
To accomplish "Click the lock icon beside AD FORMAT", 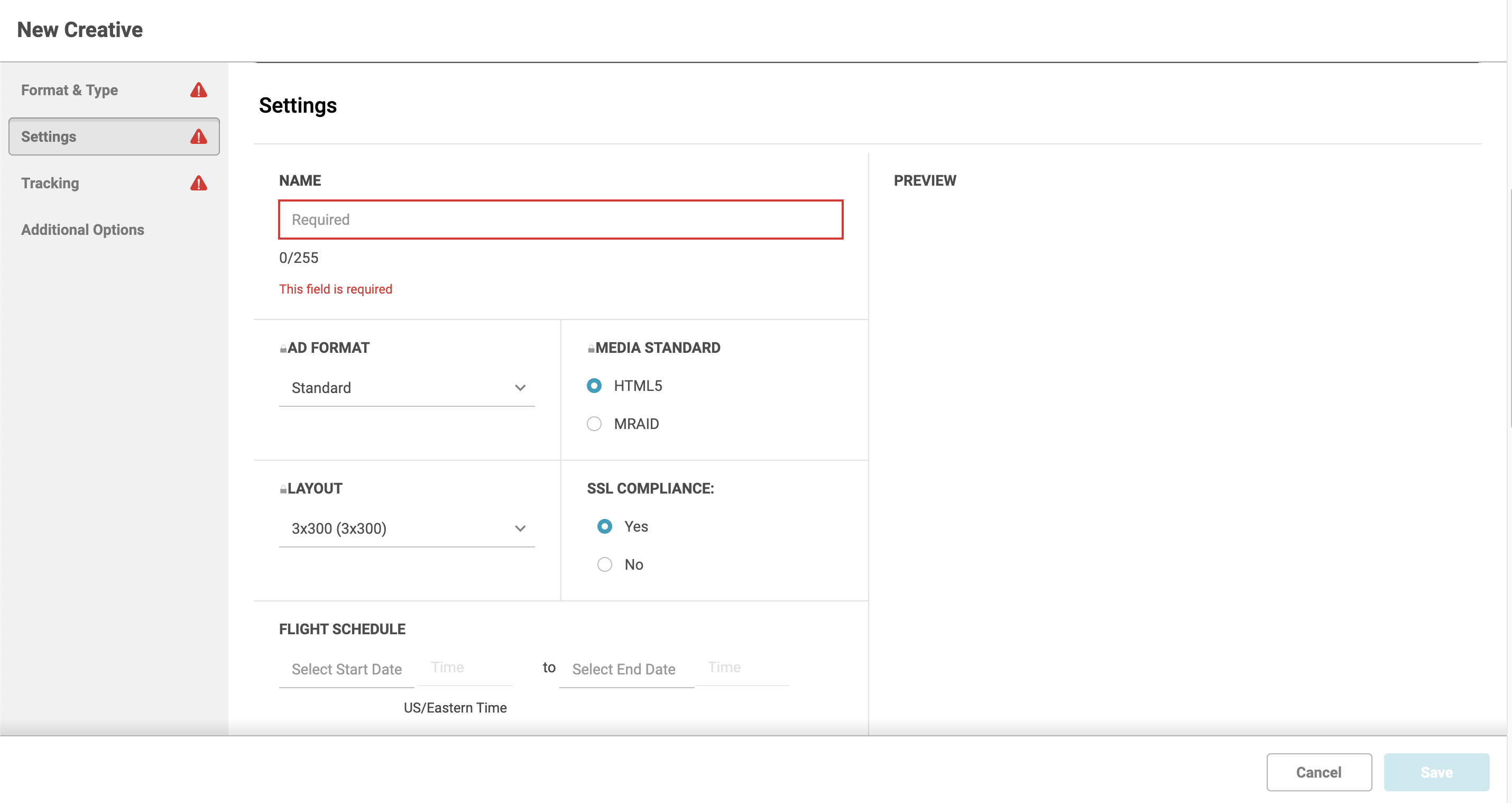I will click(283, 349).
